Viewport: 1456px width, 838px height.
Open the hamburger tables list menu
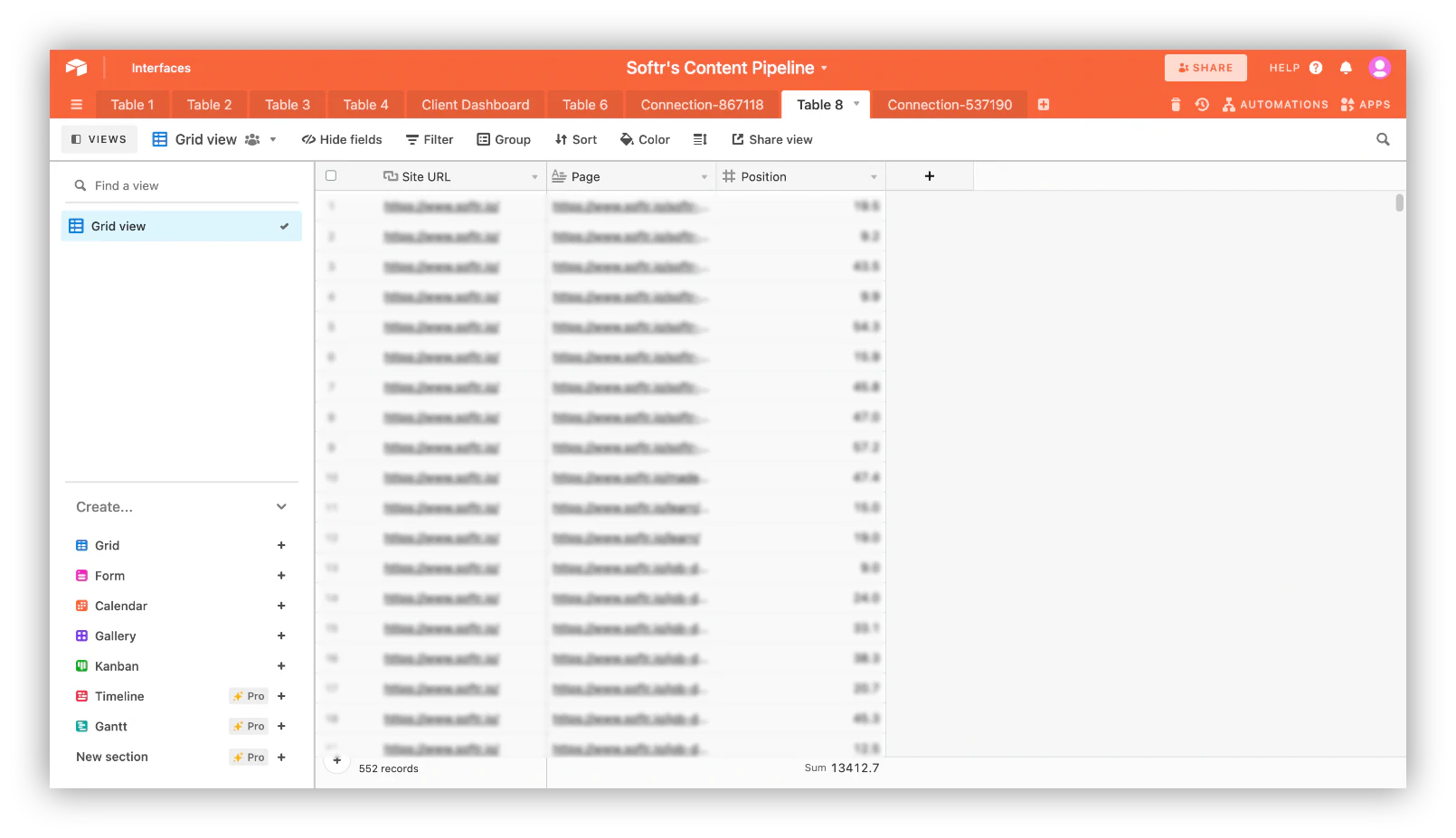pyautogui.click(x=77, y=105)
